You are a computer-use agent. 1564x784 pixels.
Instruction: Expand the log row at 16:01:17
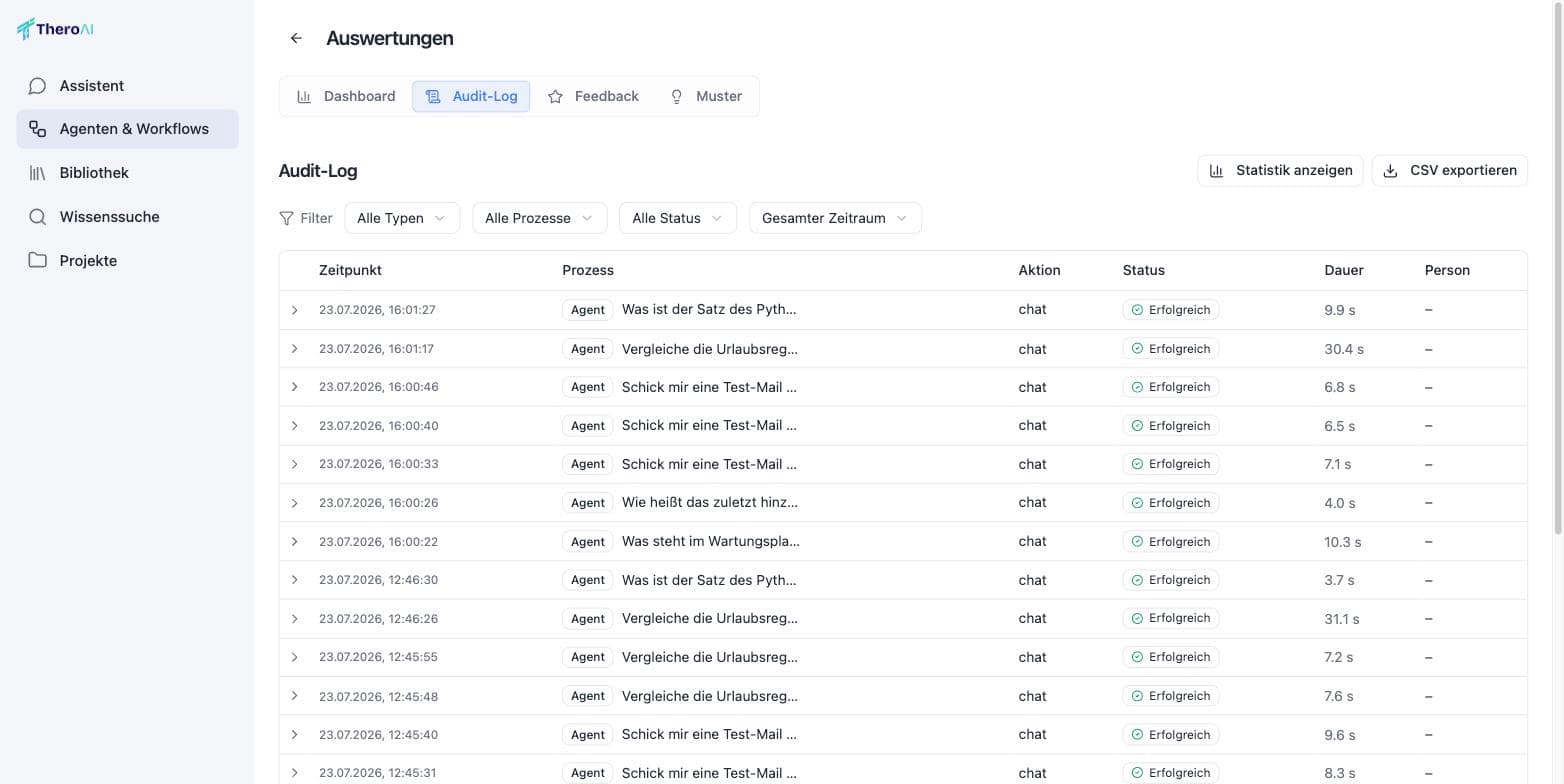295,349
